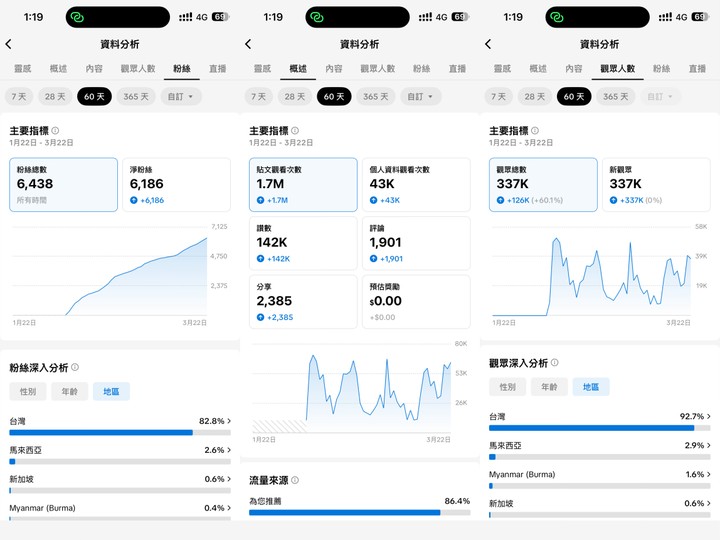The width and height of the screenshot is (720, 540).
Task: Click info icon beside 粉絲深入分析 heading
Action: (x=75, y=368)
